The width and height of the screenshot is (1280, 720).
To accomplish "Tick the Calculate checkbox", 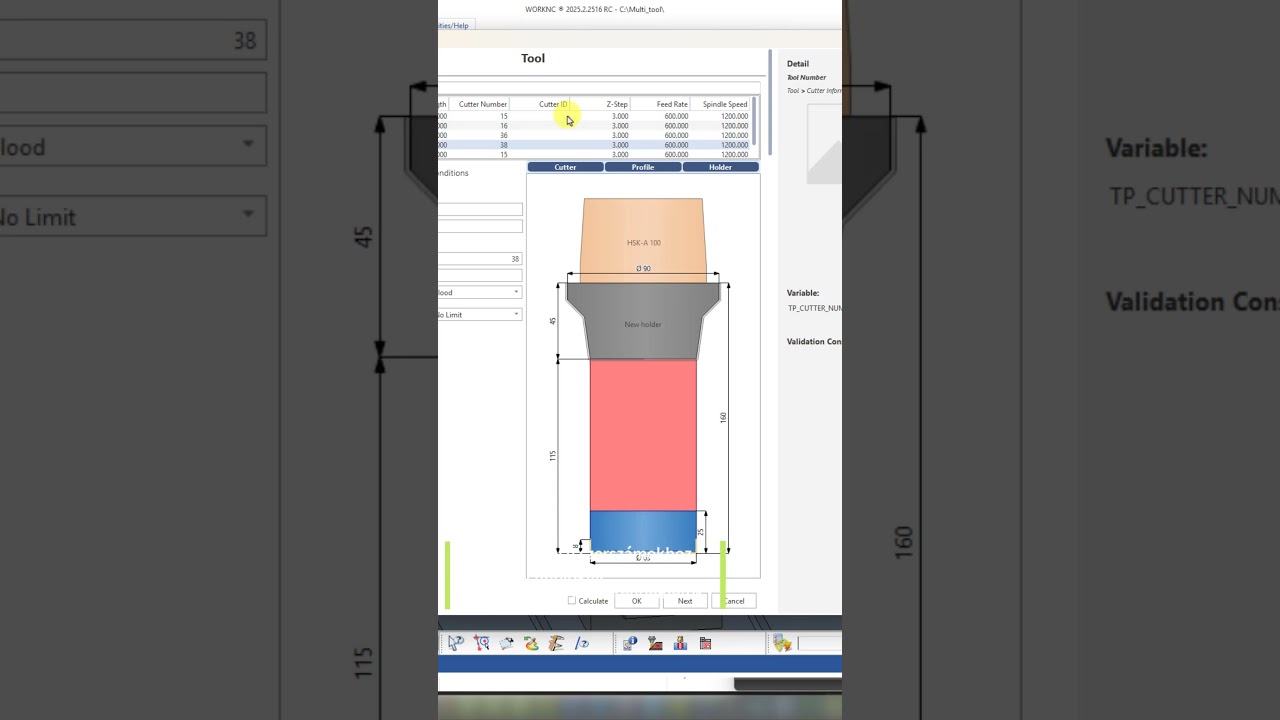I will pos(572,601).
